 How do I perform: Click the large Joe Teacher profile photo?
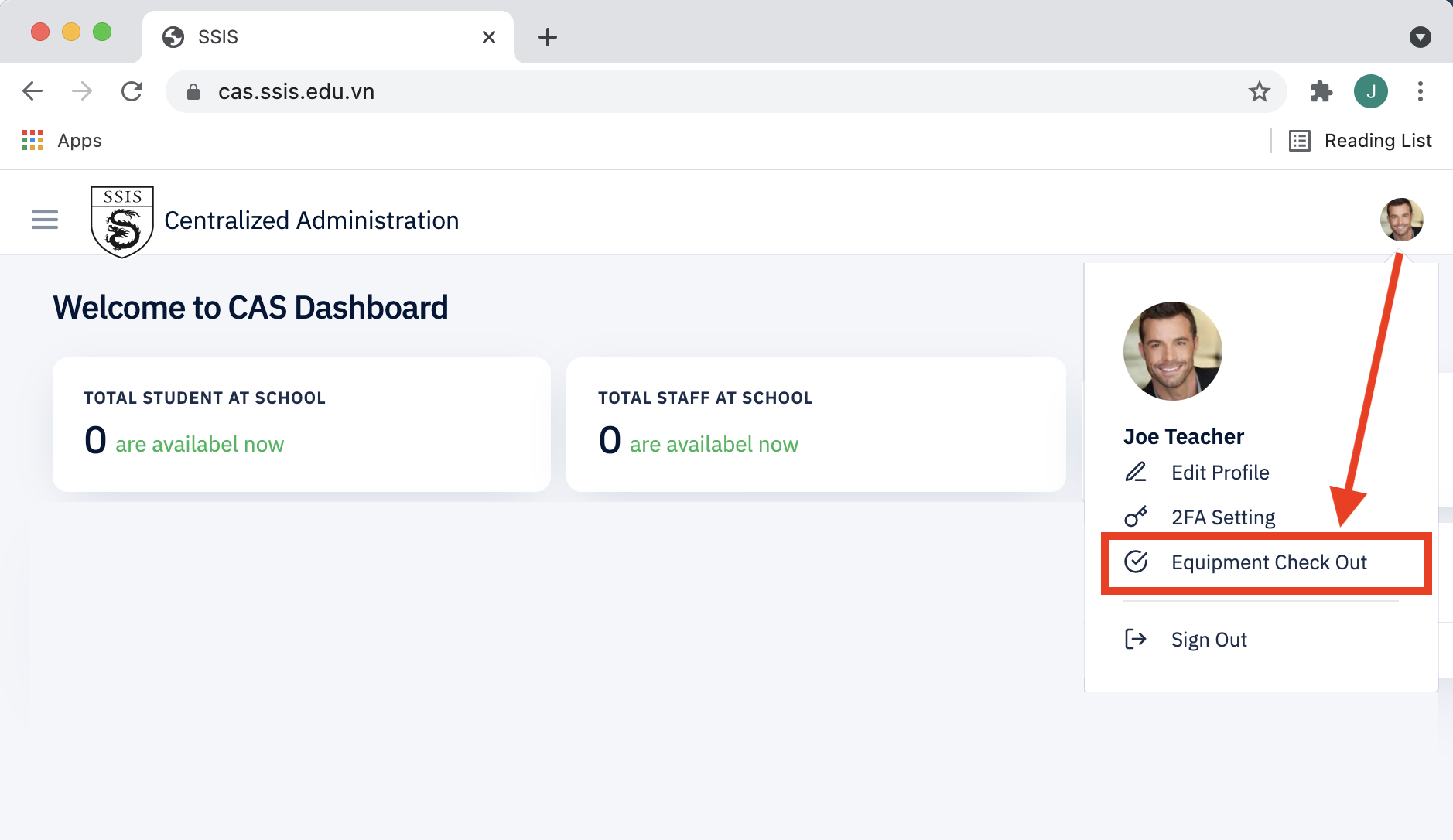[x=1172, y=351]
